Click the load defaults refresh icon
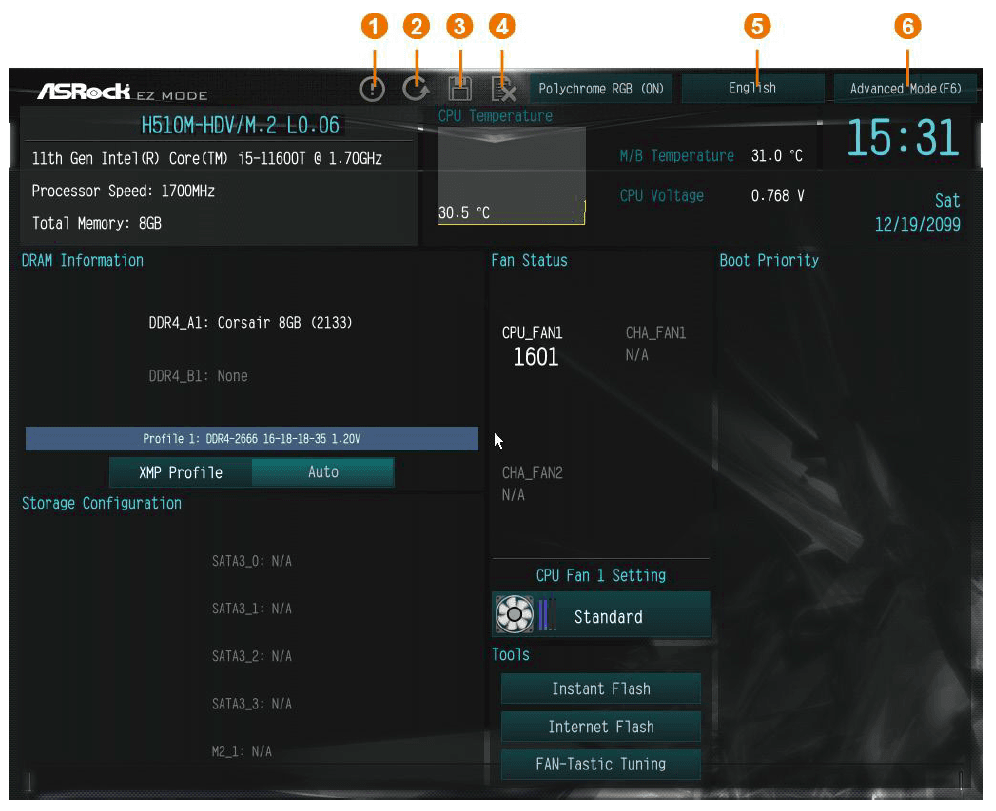This screenshot has height=811, width=996. [416, 89]
